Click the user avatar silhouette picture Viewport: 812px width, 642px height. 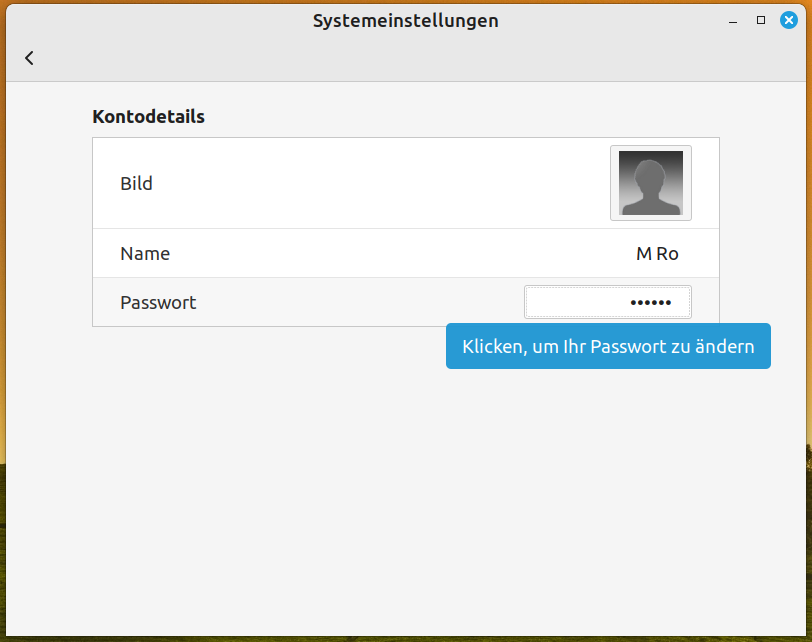click(x=650, y=183)
